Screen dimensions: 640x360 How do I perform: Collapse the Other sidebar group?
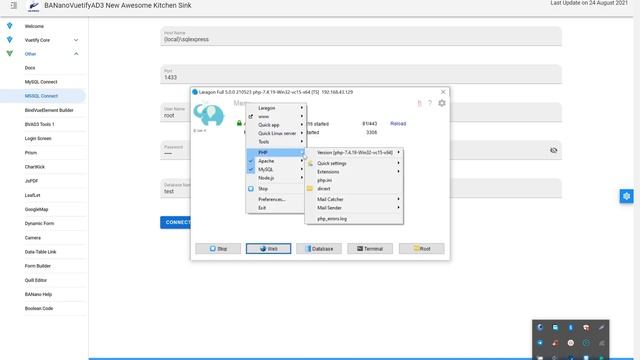pyautogui.click(x=76, y=54)
